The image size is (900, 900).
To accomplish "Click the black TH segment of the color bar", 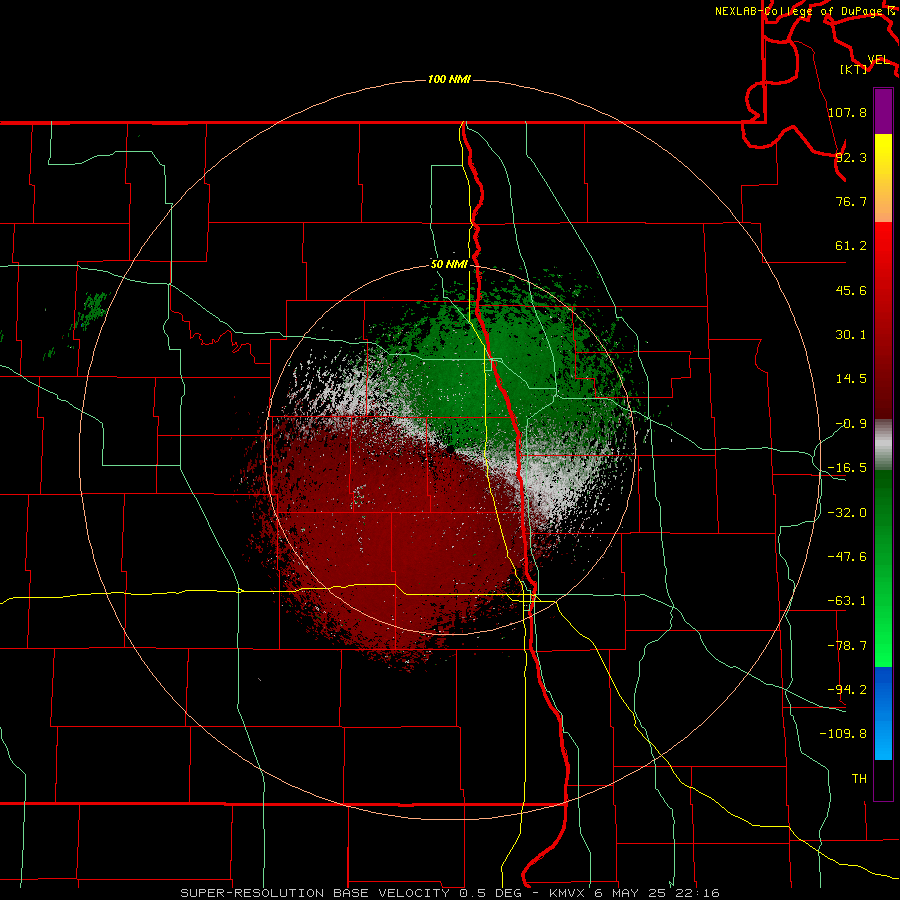I will [x=883, y=779].
